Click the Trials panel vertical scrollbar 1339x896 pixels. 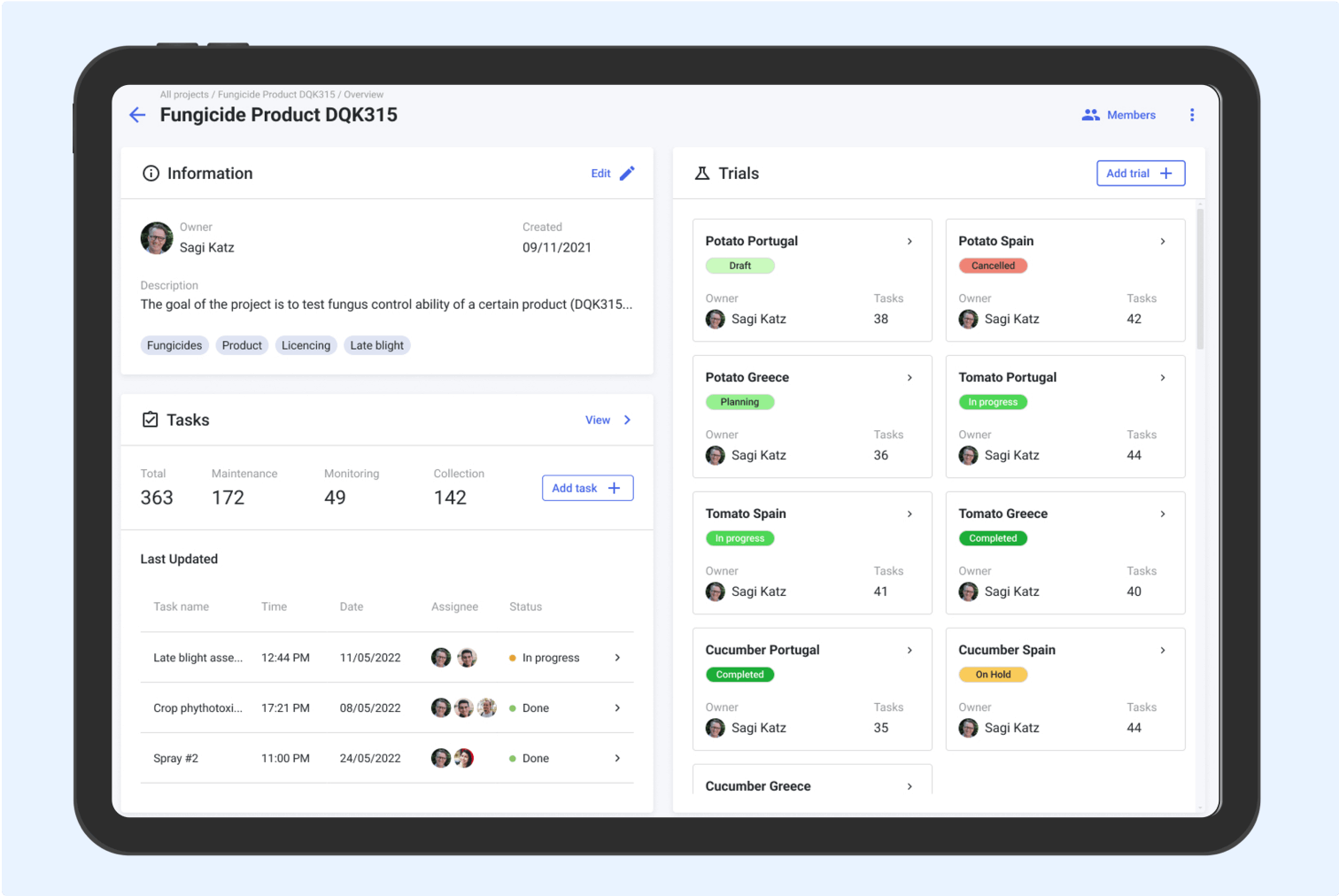click(1200, 279)
